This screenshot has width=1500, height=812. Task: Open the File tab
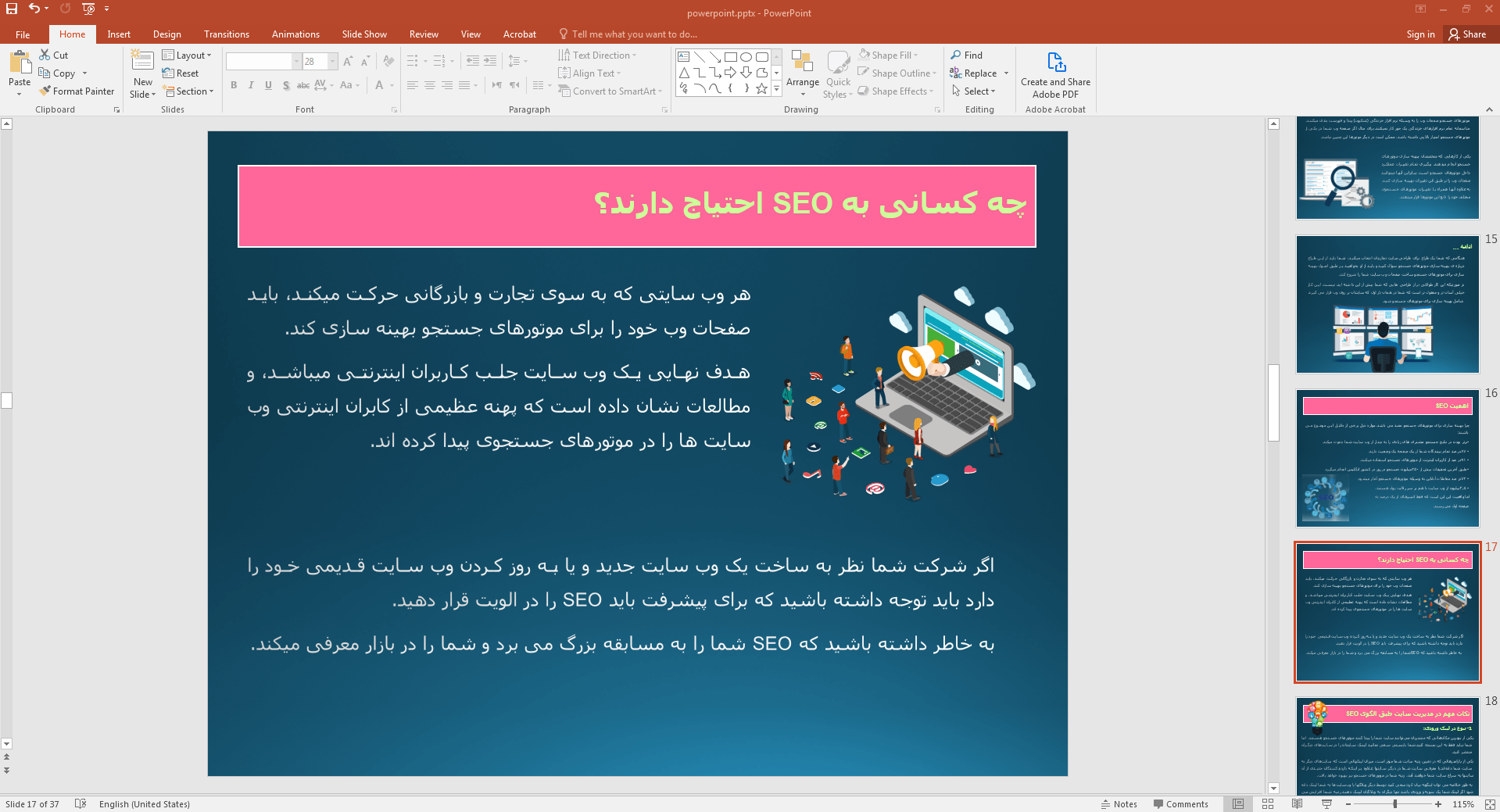click(23, 34)
